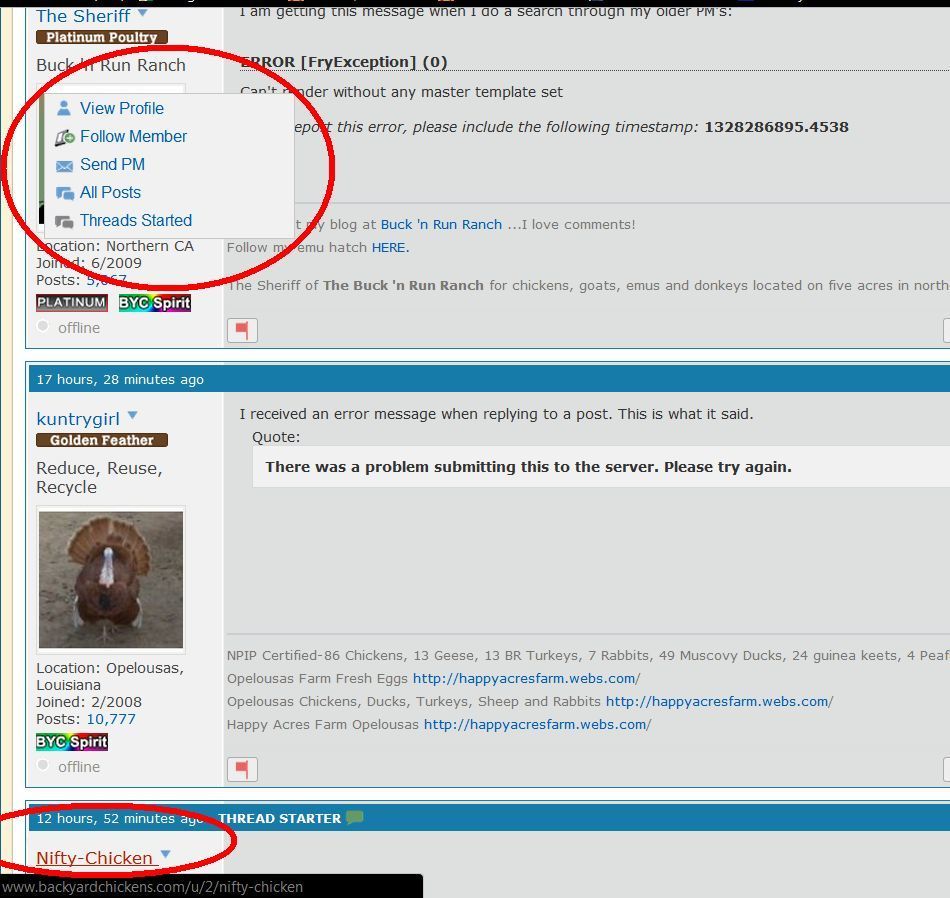Select View Profile from the member menu
This screenshot has width=950, height=898.
coord(121,109)
